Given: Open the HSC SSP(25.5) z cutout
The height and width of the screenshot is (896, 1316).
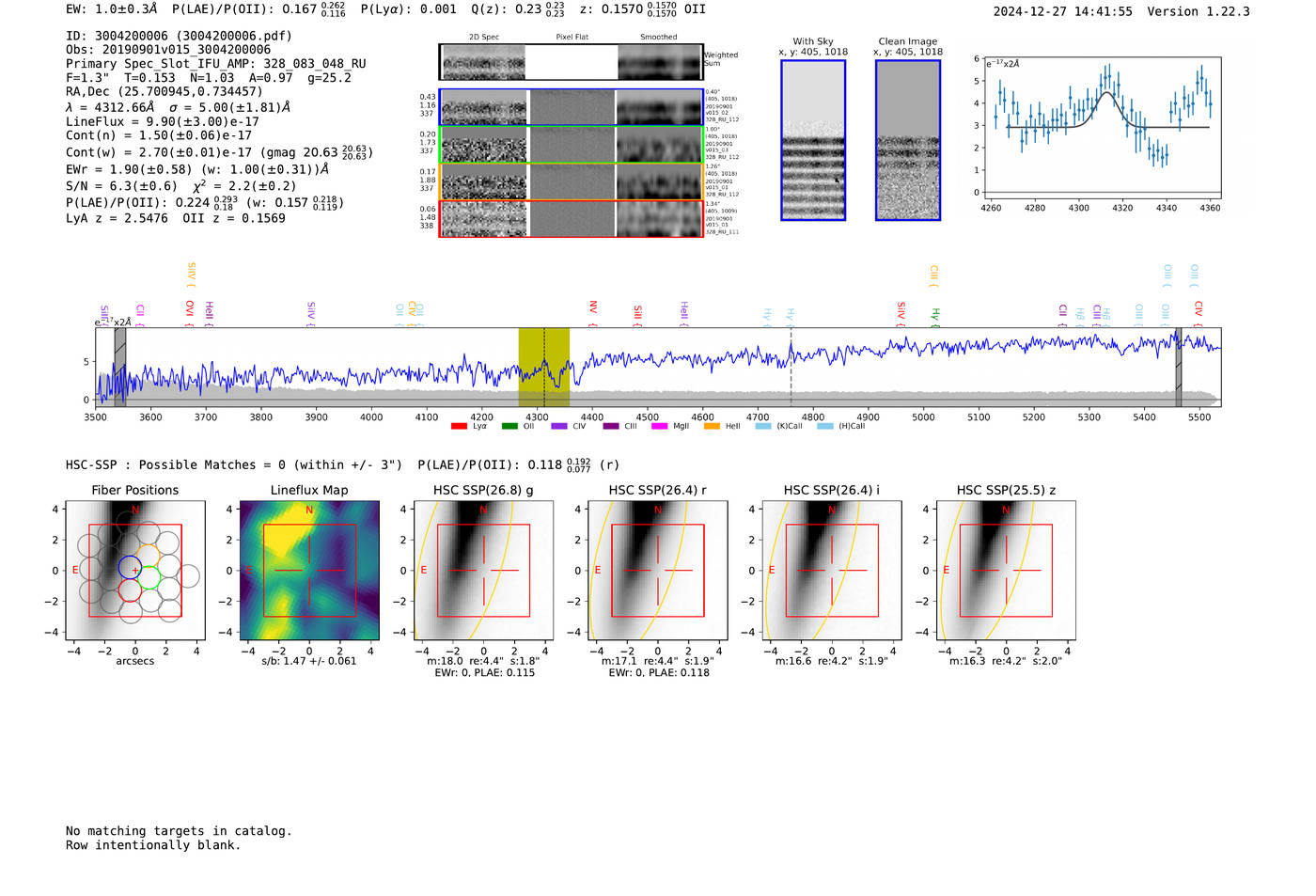Looking at the screenshot, I should tap(1006, 571).
